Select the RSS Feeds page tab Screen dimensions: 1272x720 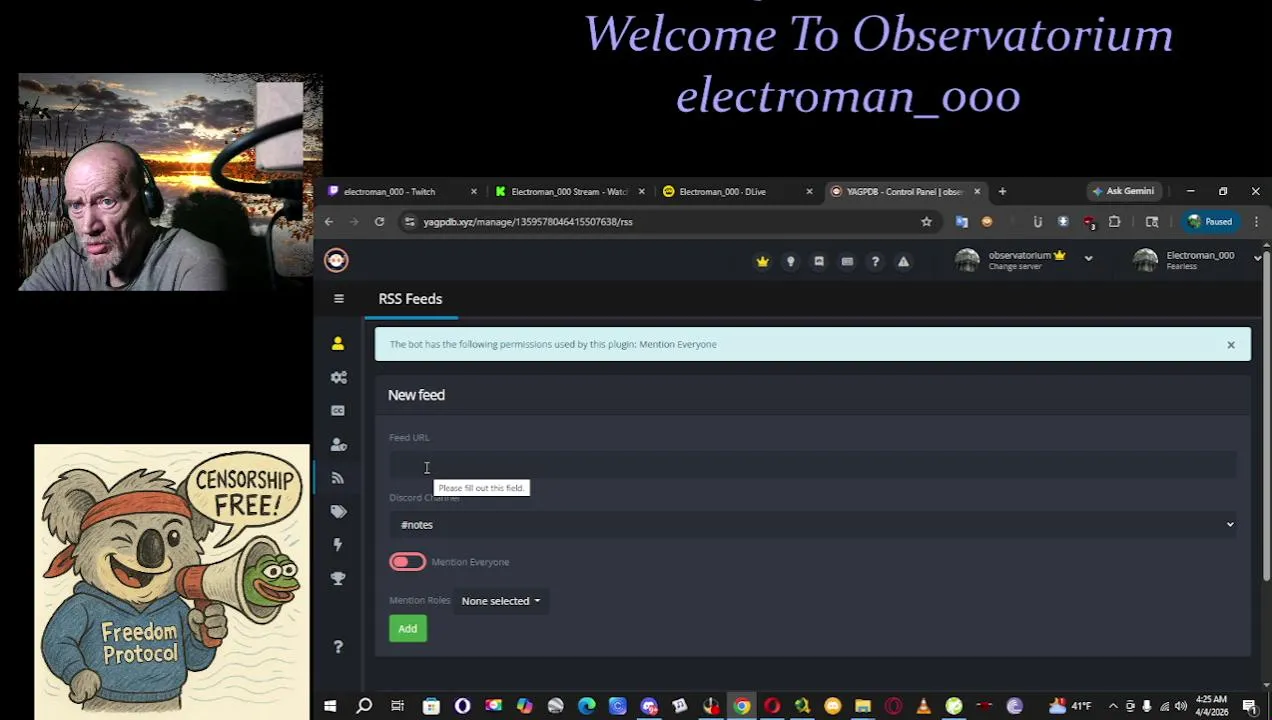point(410,299)
